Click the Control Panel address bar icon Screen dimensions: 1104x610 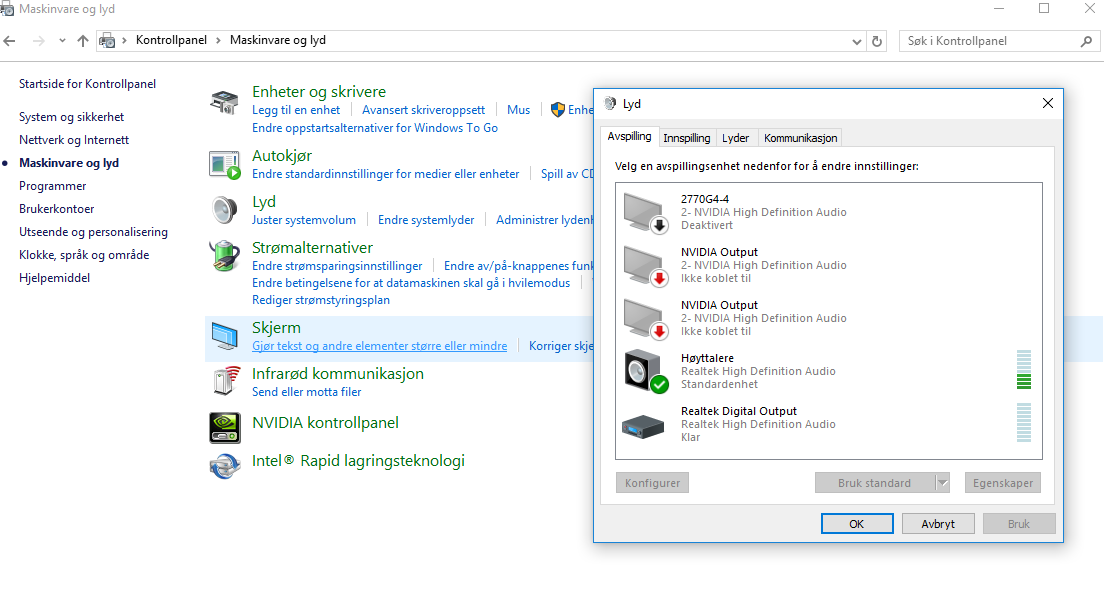[107, 41]
